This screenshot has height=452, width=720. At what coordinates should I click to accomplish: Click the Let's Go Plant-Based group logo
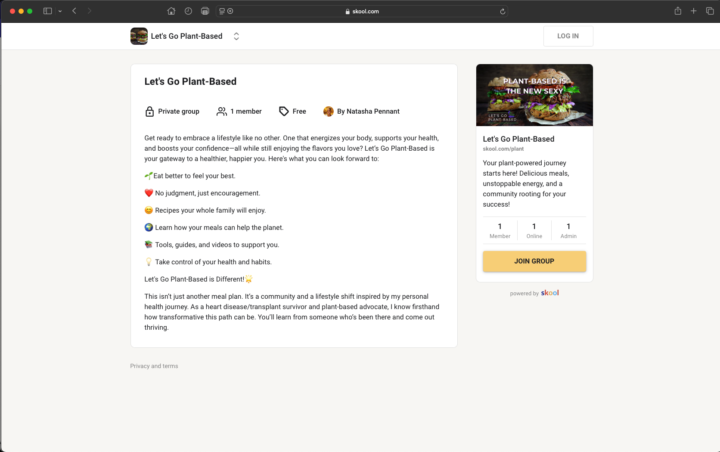[x=139, y=36]
